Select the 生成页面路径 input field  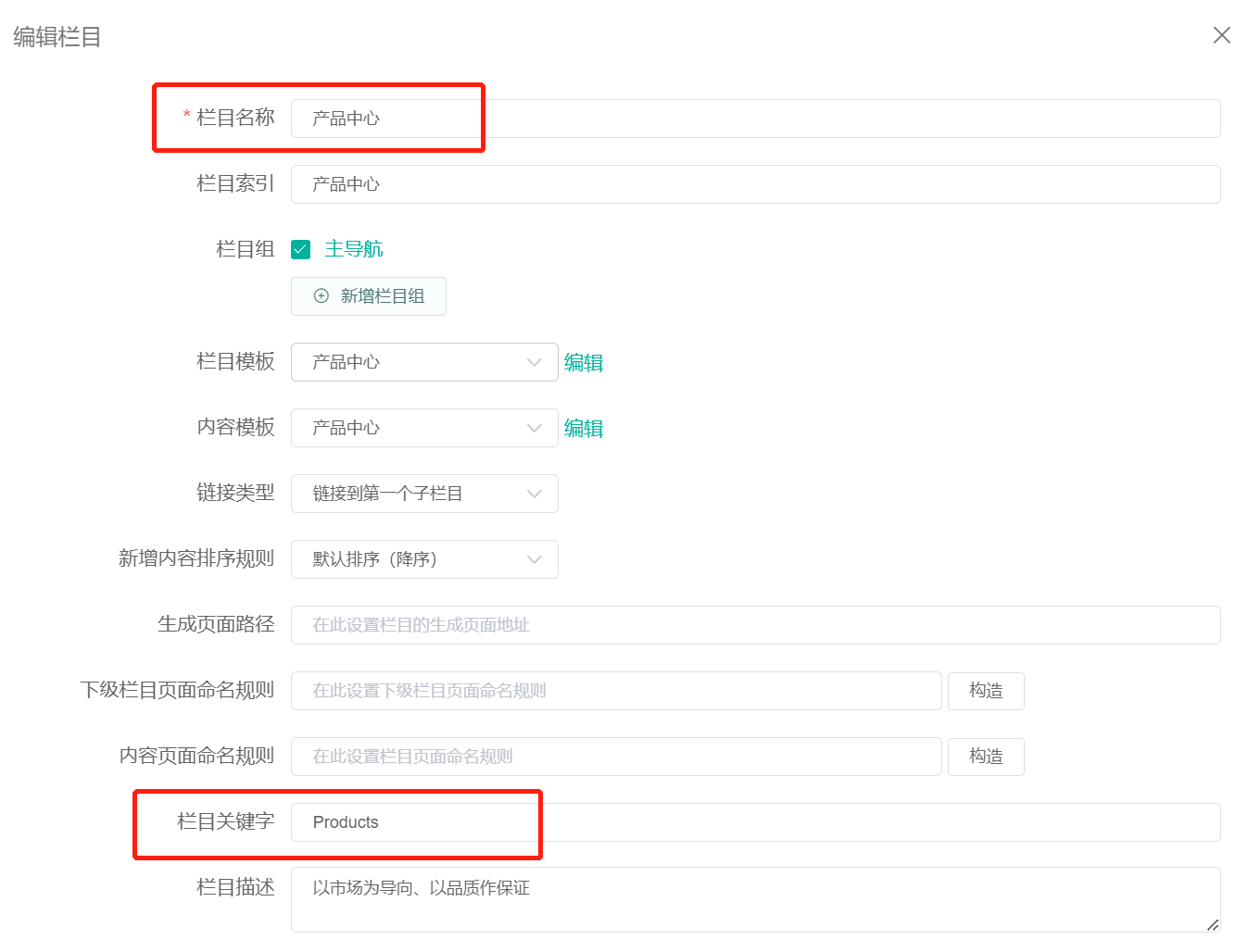click(649, 624)
